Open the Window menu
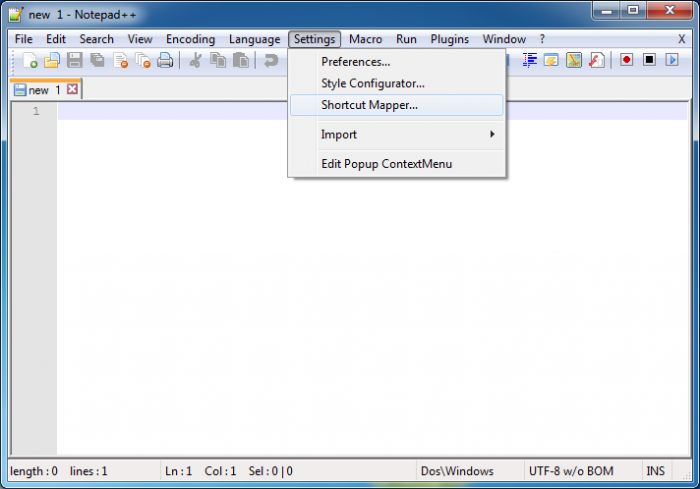The image size is (700, 489). click(x=504, y=39)
